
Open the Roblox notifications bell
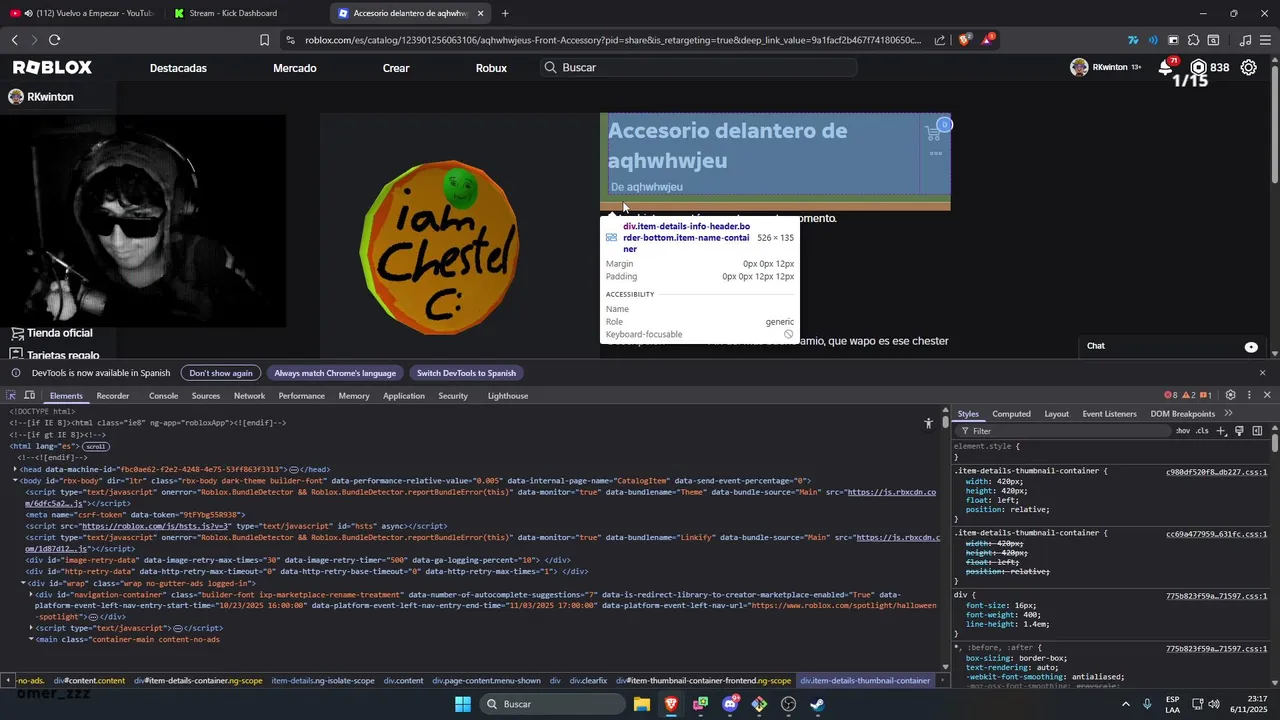click(1166, 67)
